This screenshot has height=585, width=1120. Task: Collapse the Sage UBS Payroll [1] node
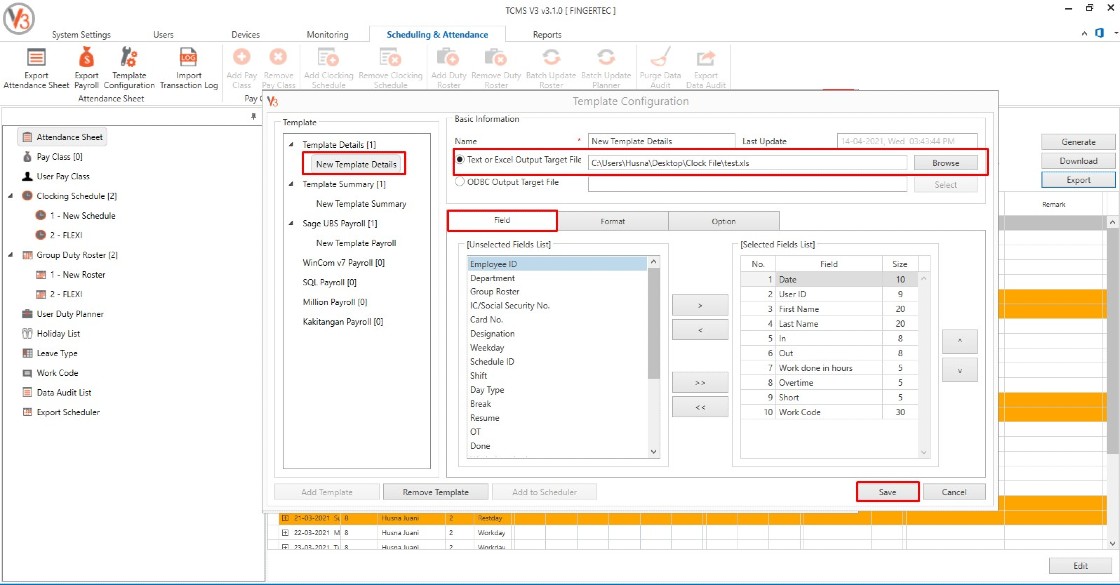(291, 224)
